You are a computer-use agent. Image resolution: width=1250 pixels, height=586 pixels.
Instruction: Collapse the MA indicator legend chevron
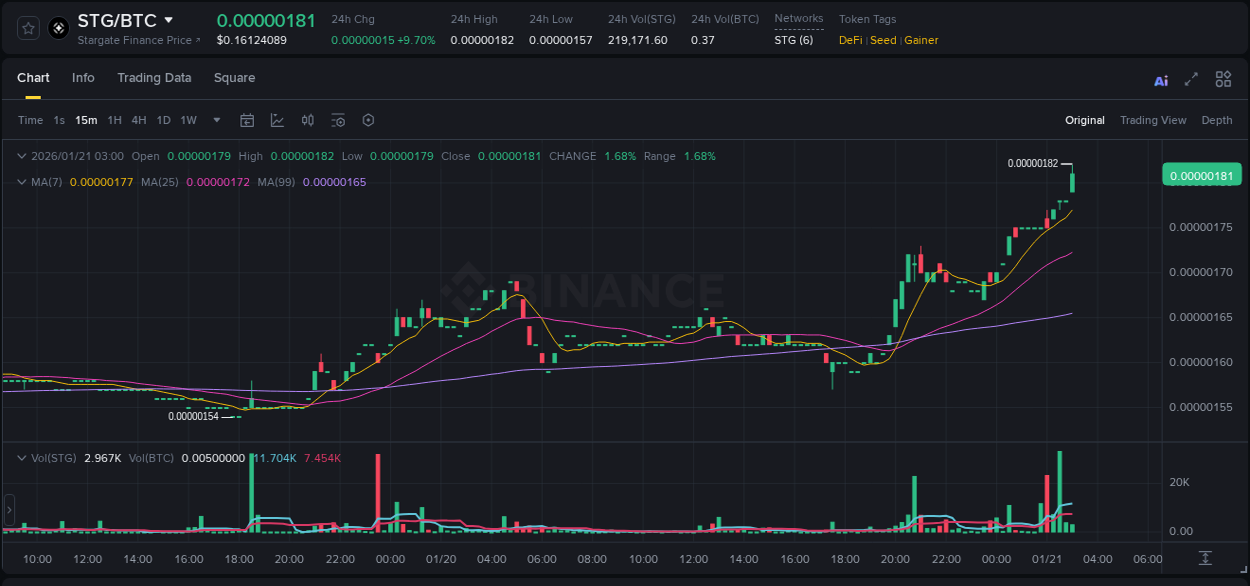click(22, 182)
